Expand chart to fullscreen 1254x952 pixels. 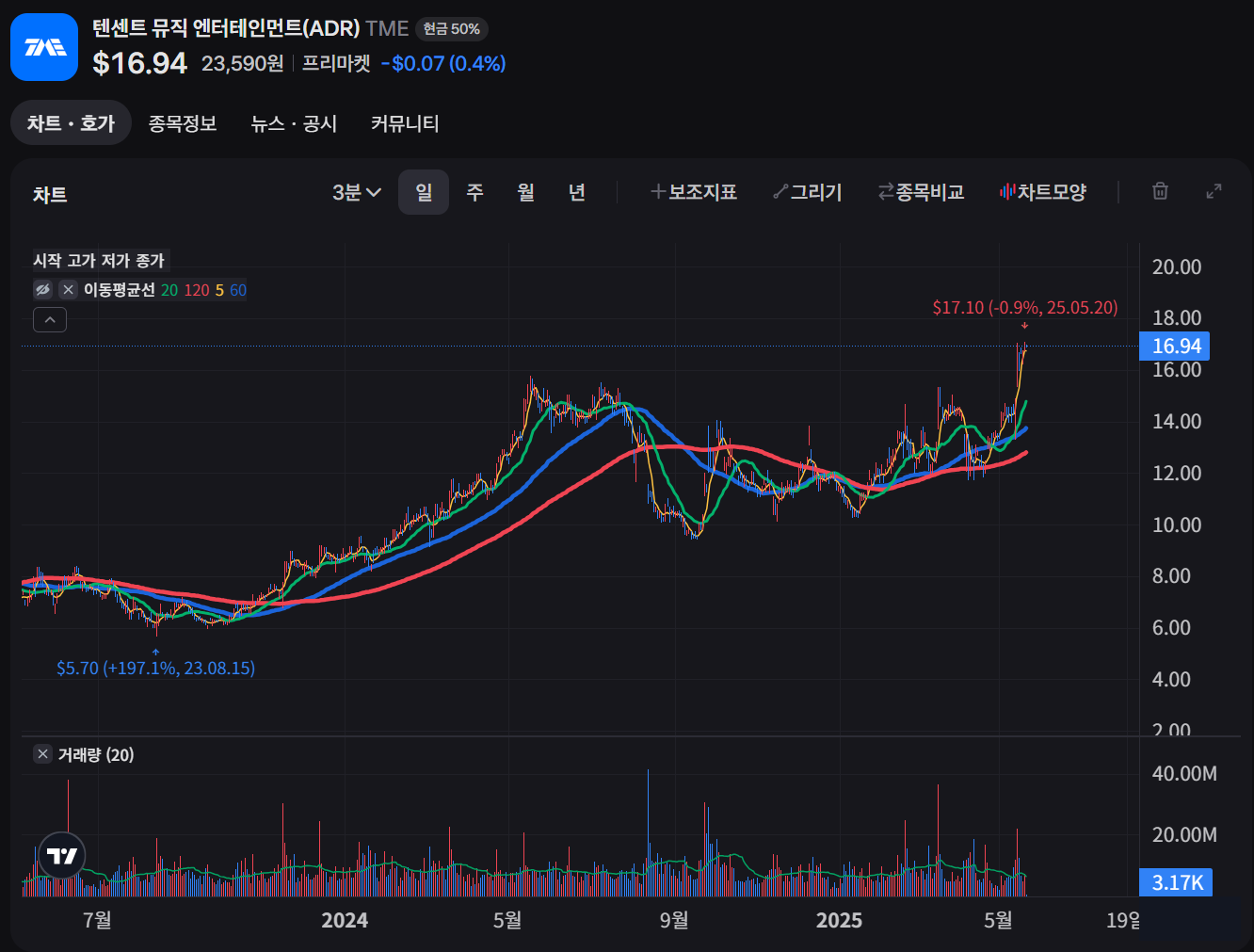1214,191
